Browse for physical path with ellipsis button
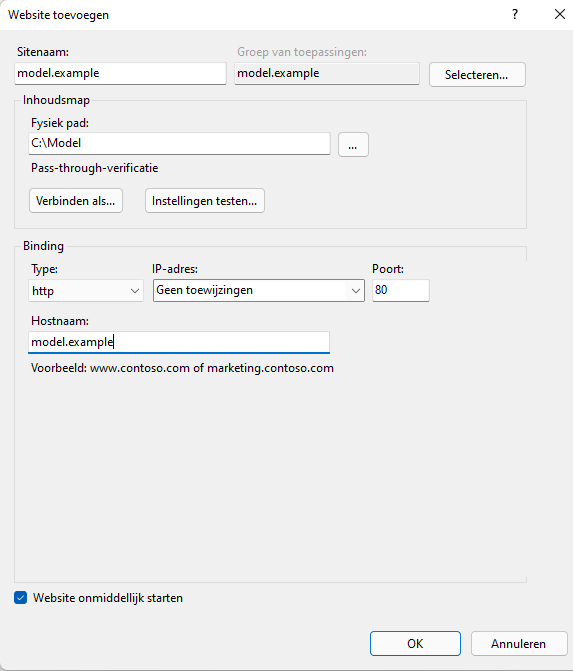 click(x=353, y=145)
